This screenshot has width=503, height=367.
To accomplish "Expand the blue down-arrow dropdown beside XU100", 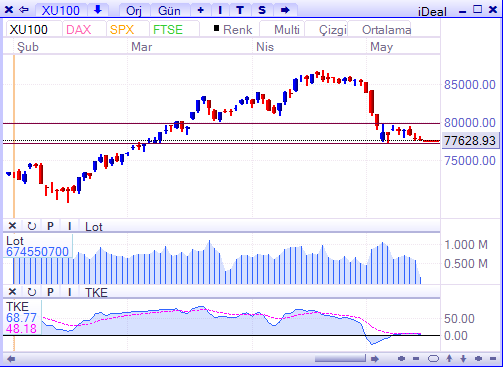I will (x=98, y=10).
